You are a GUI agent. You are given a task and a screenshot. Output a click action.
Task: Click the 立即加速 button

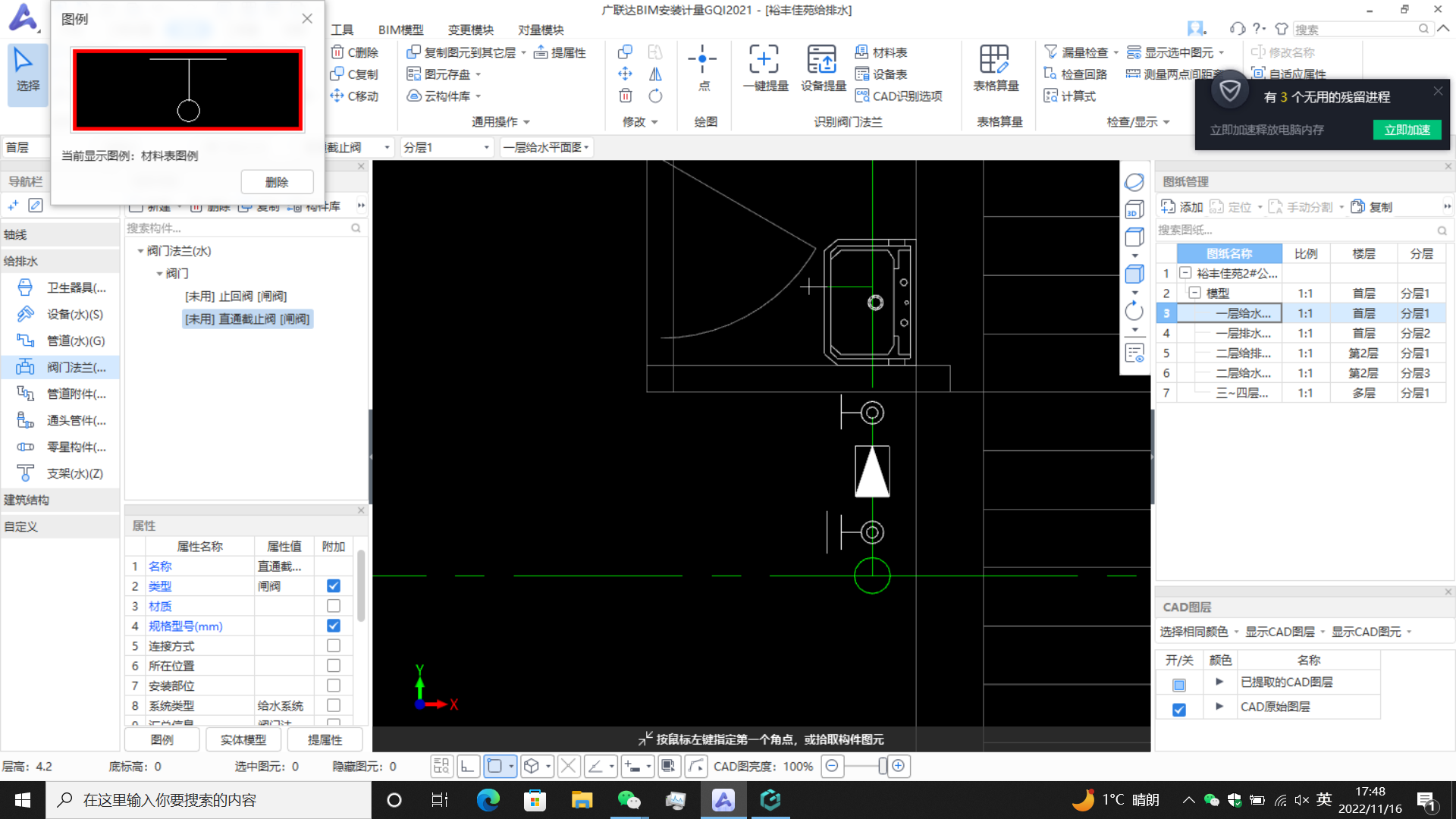[1407, 130]
